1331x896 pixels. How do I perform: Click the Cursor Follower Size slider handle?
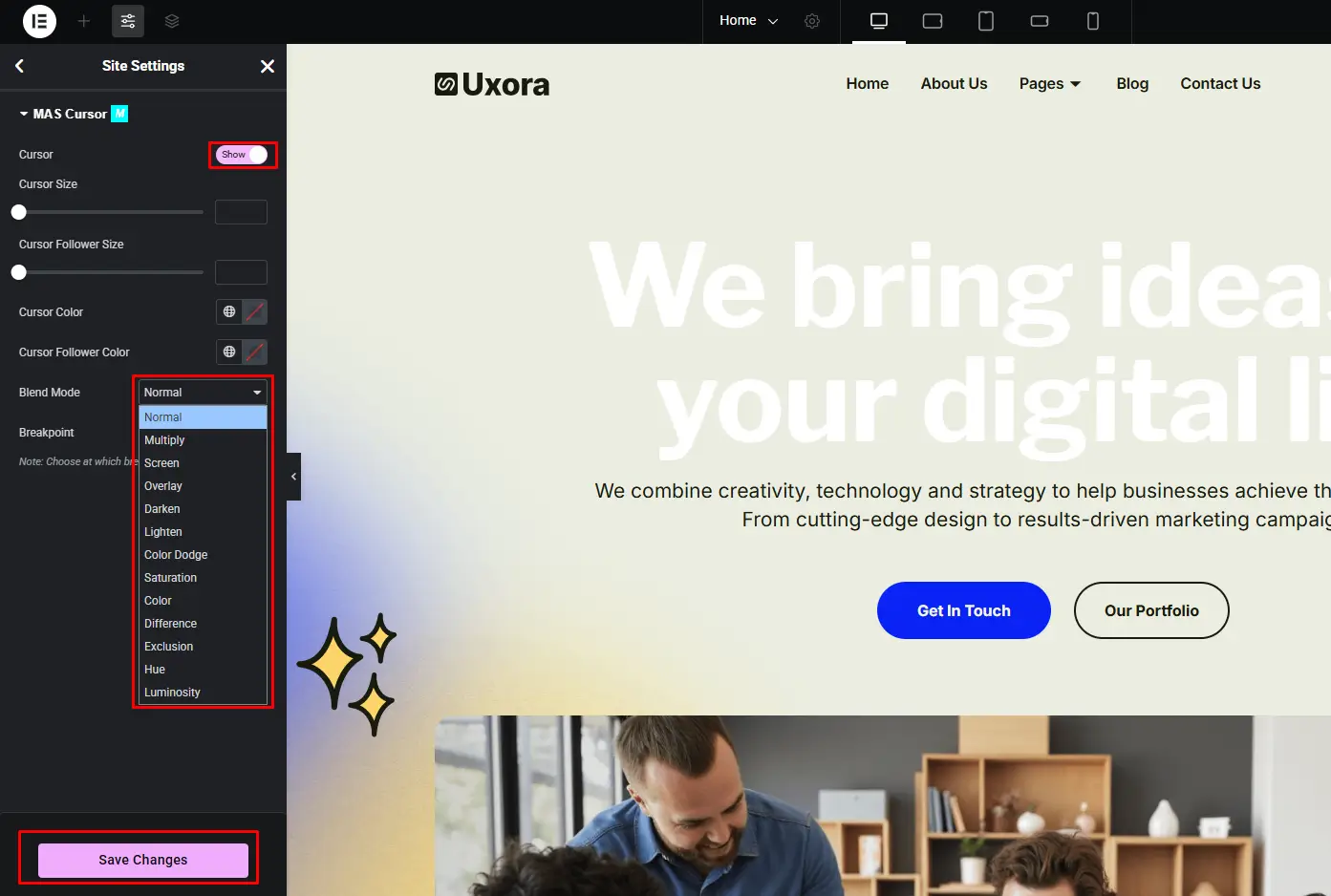[19, 272]
